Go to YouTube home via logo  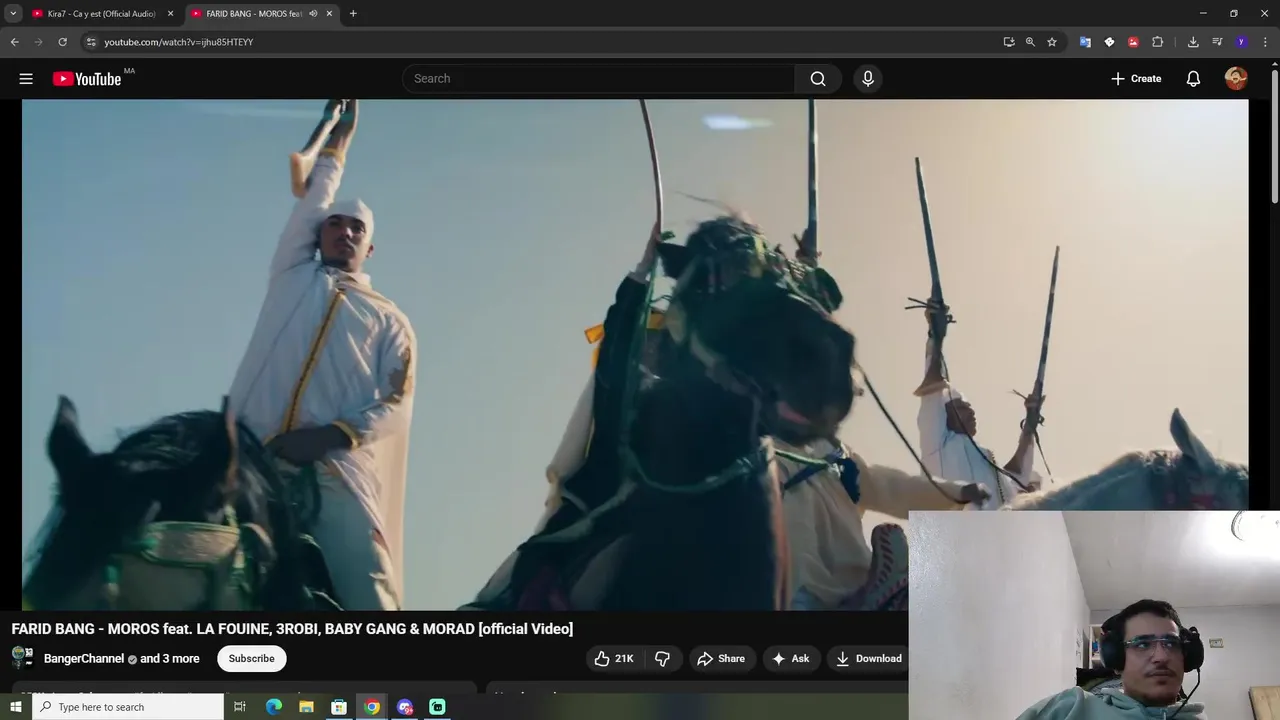87,79
